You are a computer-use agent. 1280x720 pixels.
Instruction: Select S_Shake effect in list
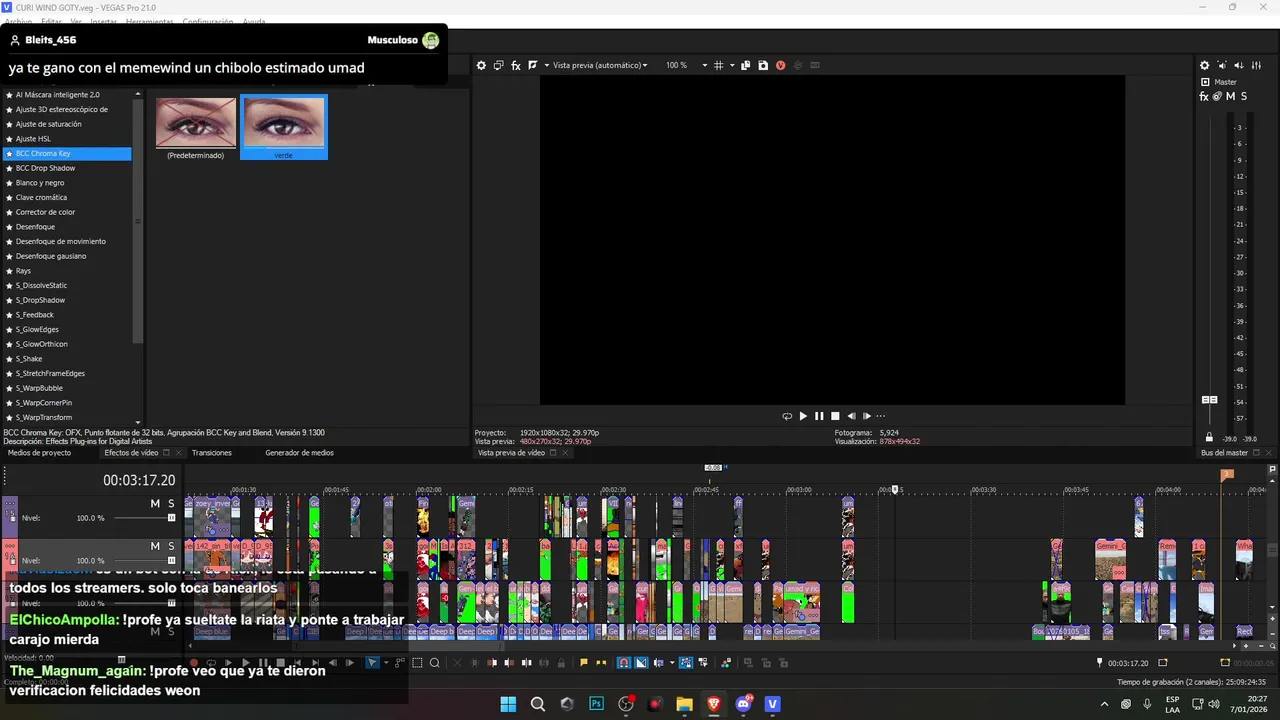67,359
